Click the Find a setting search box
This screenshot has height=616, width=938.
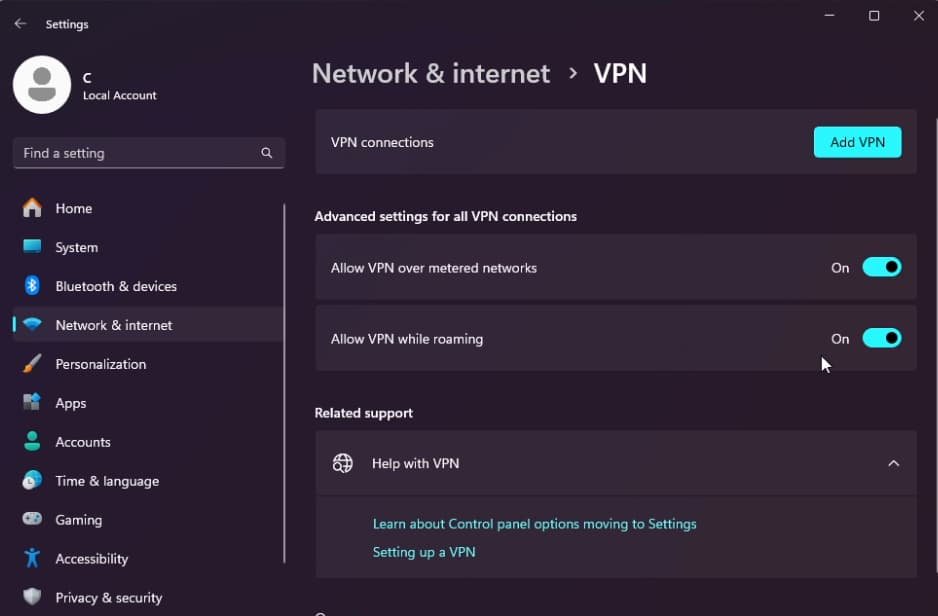point(140,153)
